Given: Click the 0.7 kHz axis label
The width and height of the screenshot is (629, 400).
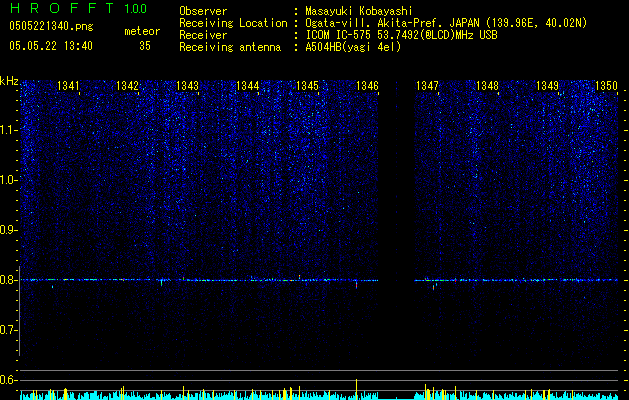Looking at the screenshot, I should [x=9, y=330].
